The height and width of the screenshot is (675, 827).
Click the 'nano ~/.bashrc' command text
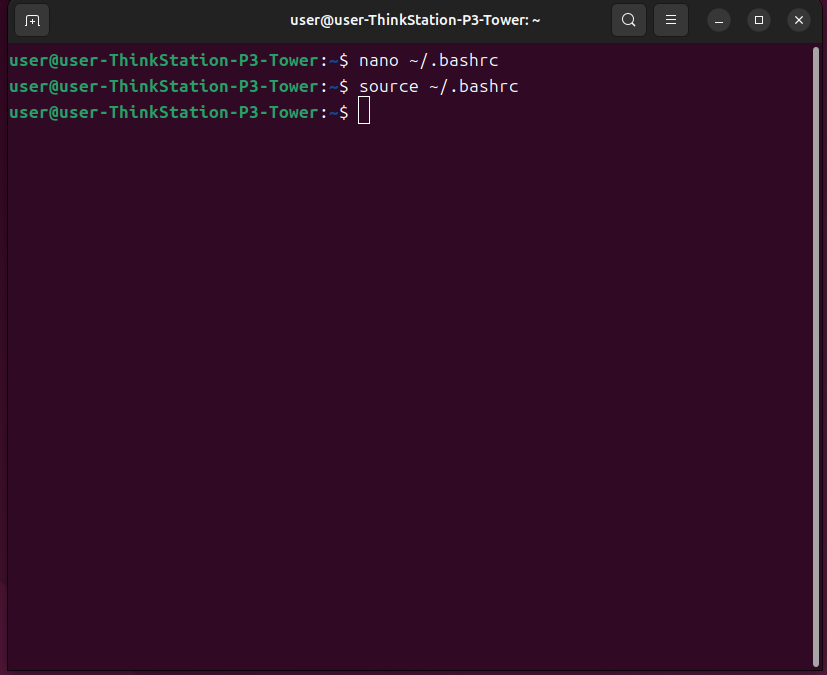428,60
